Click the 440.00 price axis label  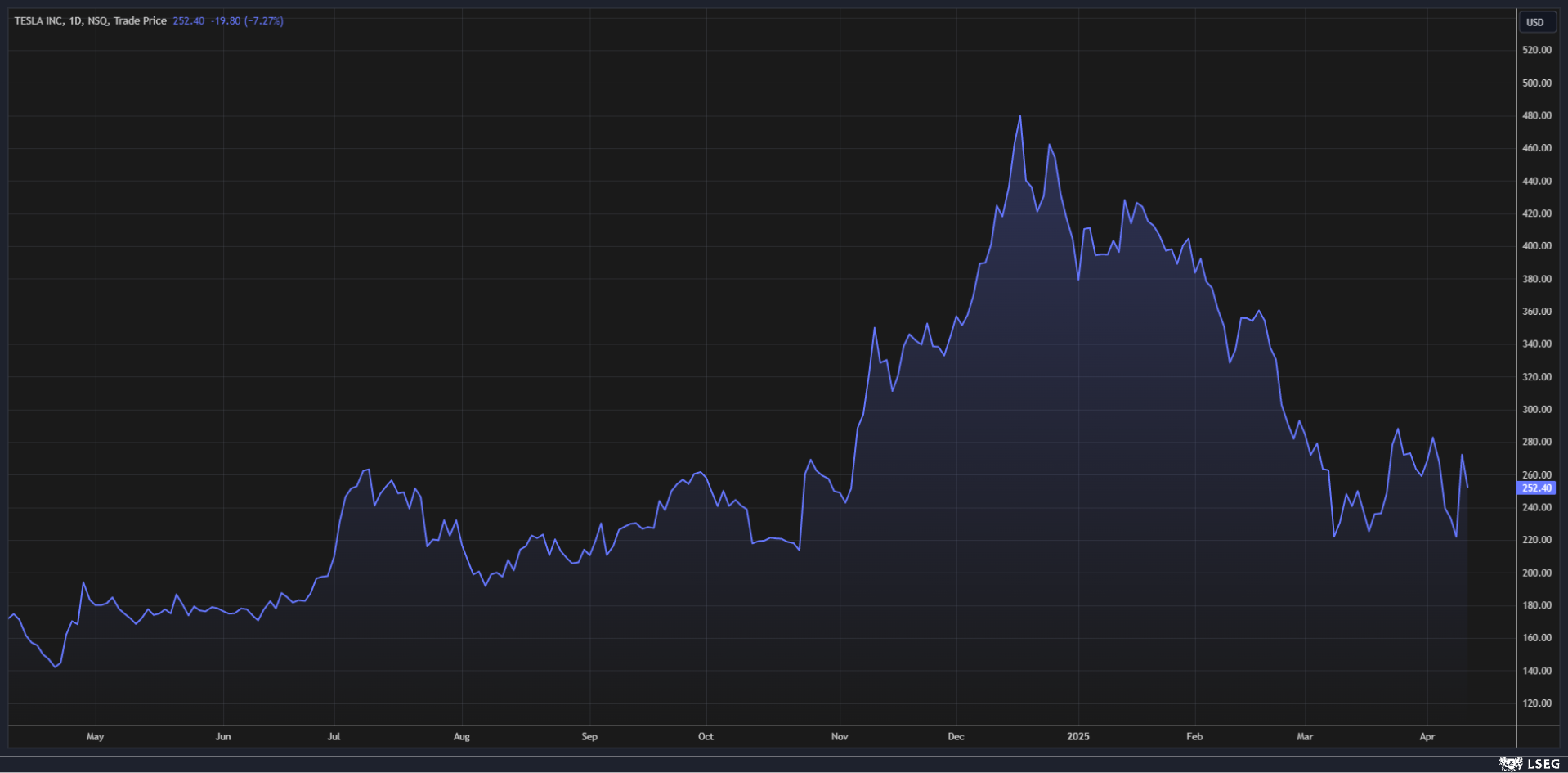[1537, 181]
